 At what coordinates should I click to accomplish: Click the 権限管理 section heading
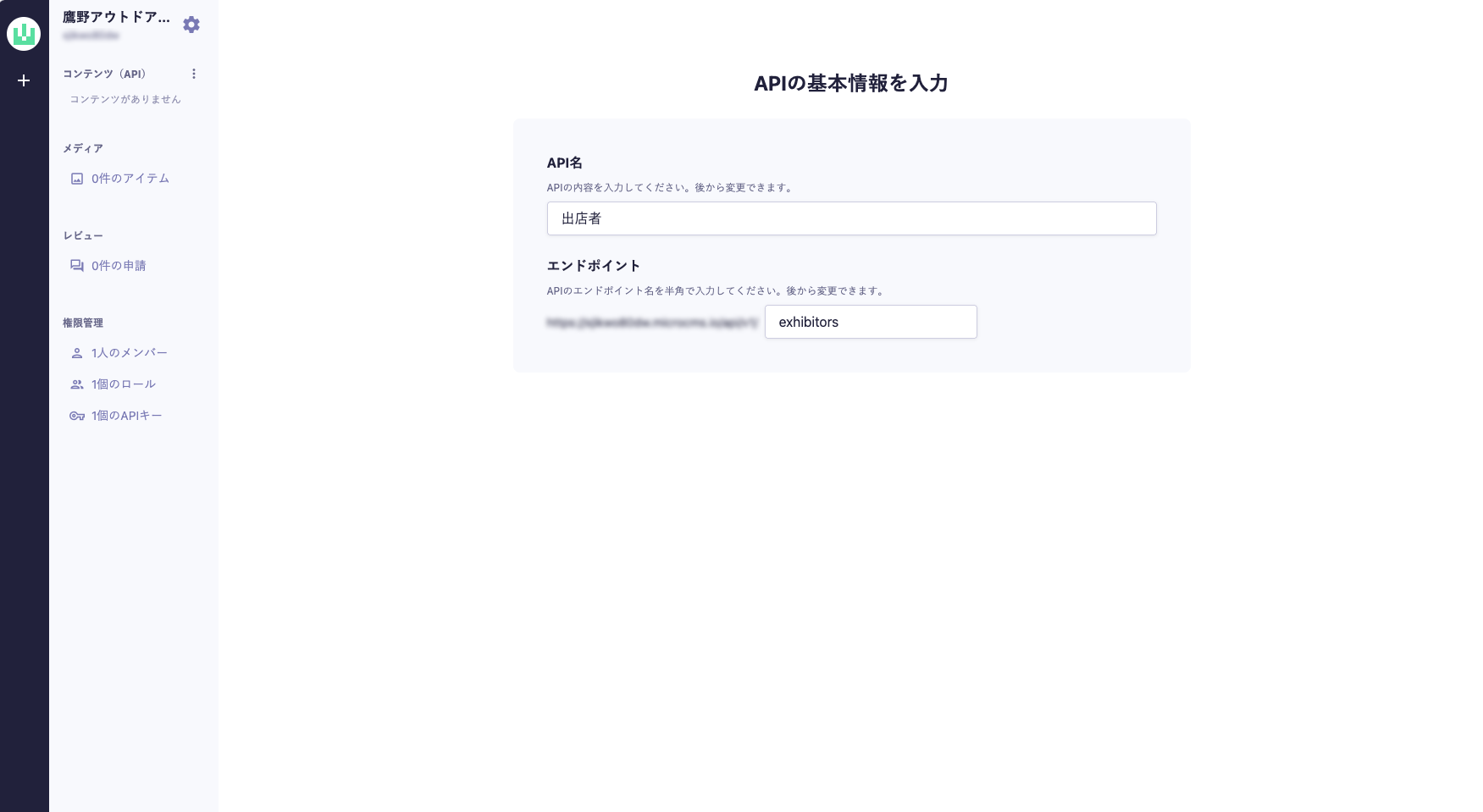point(83,323)
